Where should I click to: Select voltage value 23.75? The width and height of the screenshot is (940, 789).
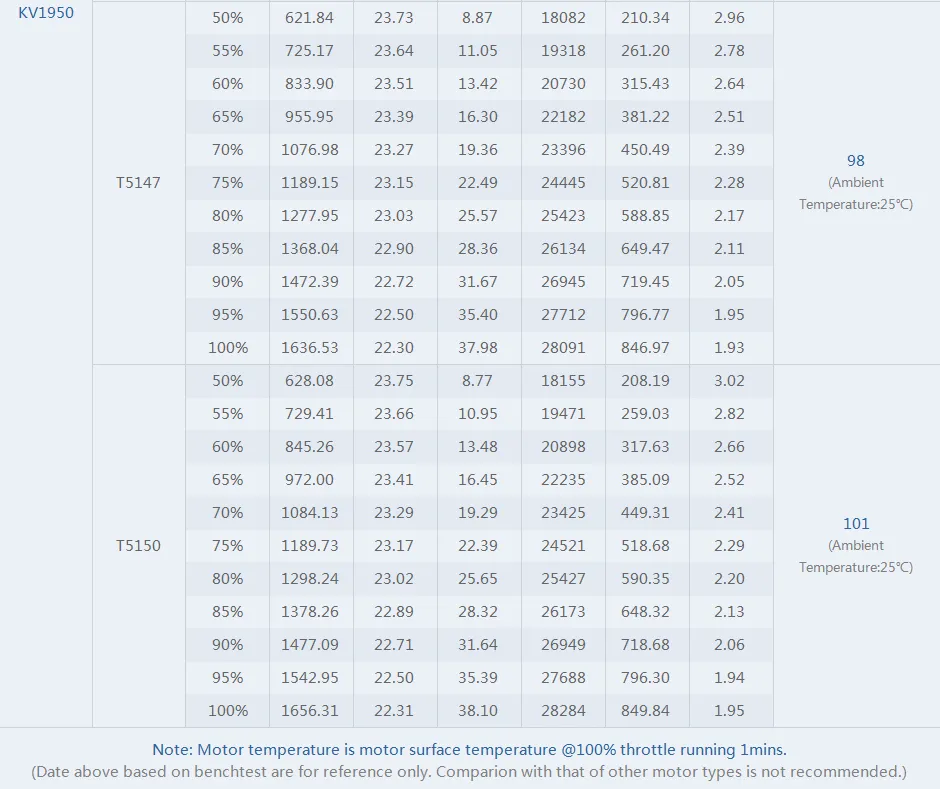click(394, 381)
